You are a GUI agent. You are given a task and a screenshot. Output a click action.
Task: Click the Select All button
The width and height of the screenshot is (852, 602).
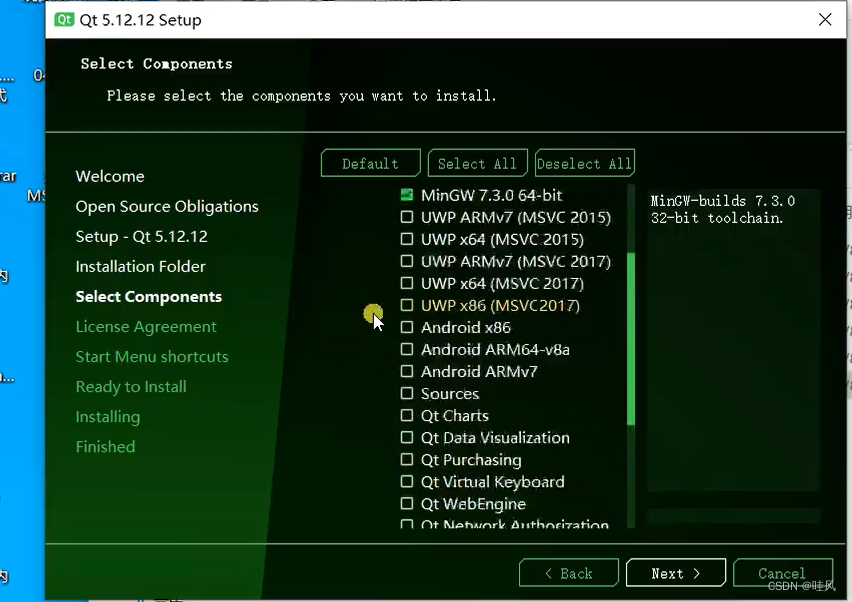click(x=478, y=163)
